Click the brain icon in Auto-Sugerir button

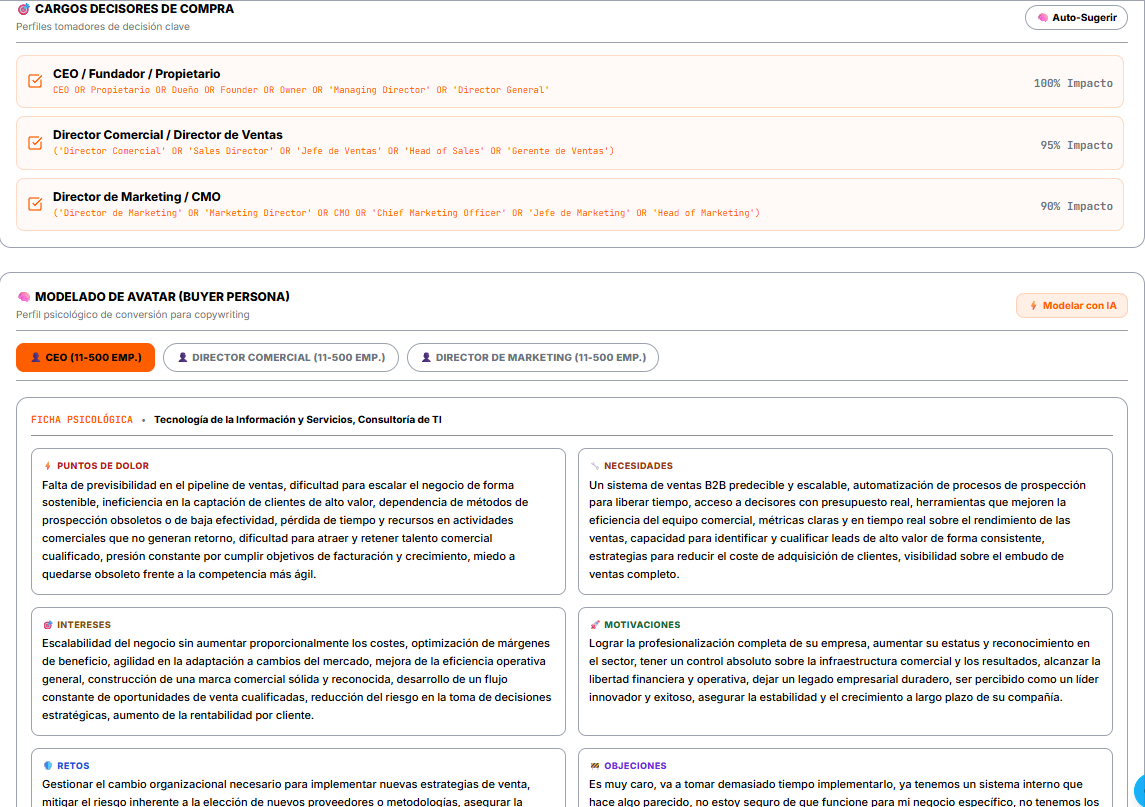(1043, 18)
